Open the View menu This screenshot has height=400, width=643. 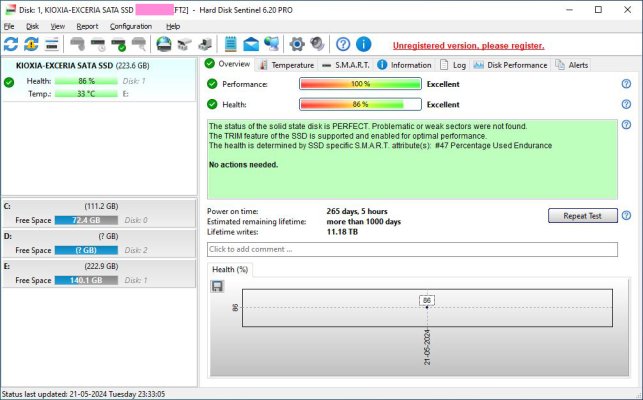point(57,26)
